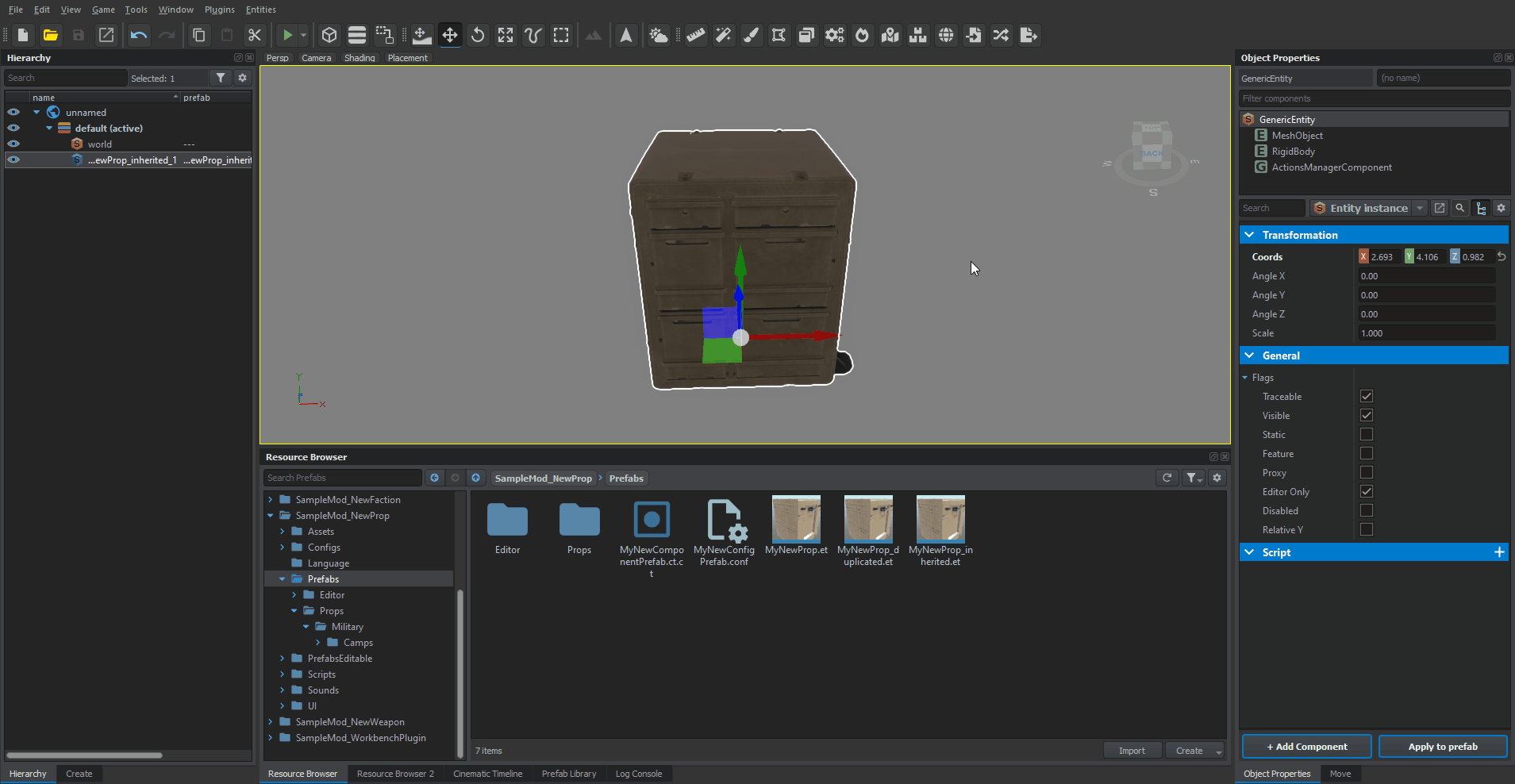Expand the SampleMod_NewWeapon folder
Viewport: 1515px width, 784px height.
click(271, 722)
